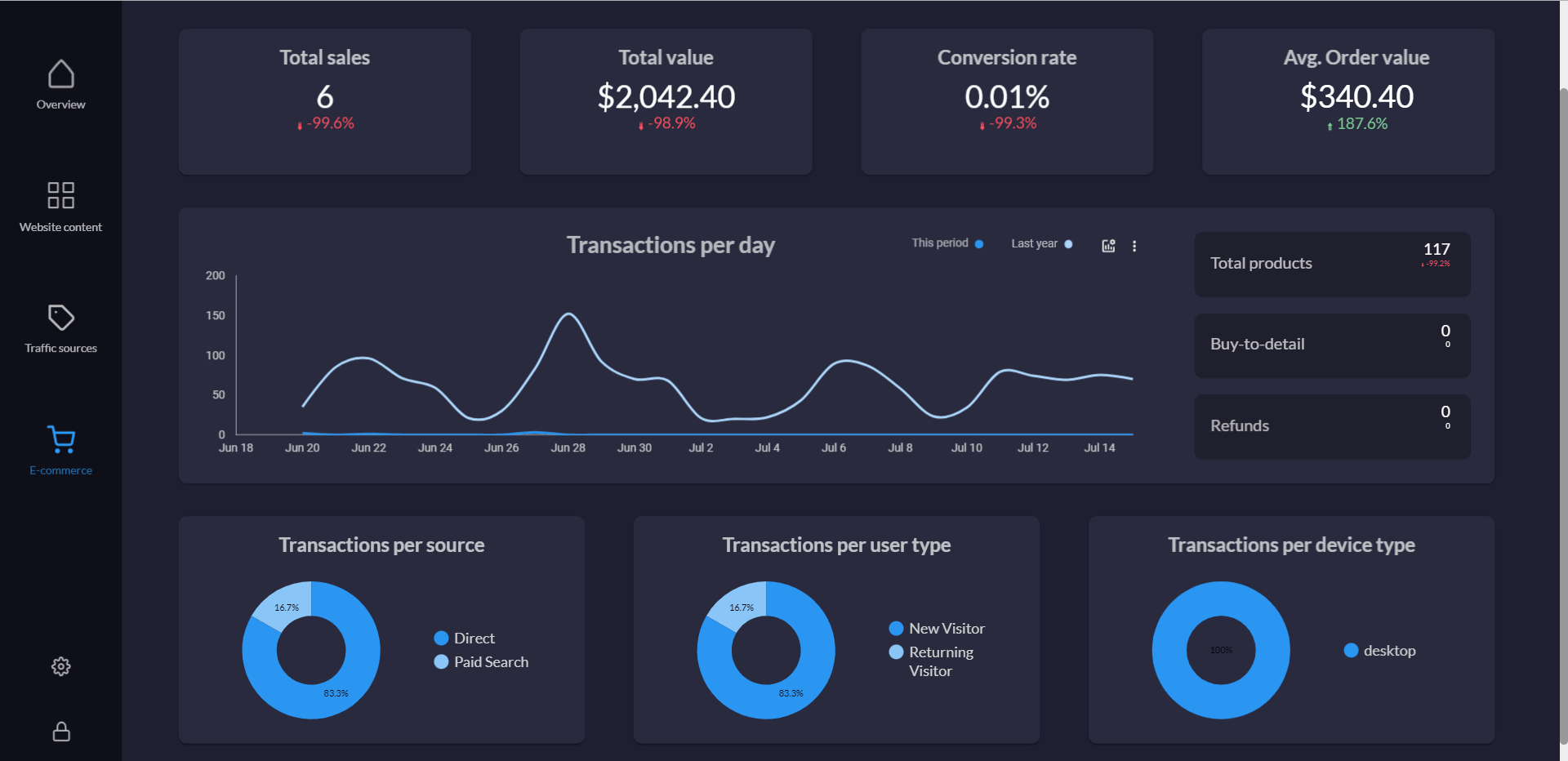Click the Overview menu label
This screenshot has height=761, width=1568.
pos(61,105)
